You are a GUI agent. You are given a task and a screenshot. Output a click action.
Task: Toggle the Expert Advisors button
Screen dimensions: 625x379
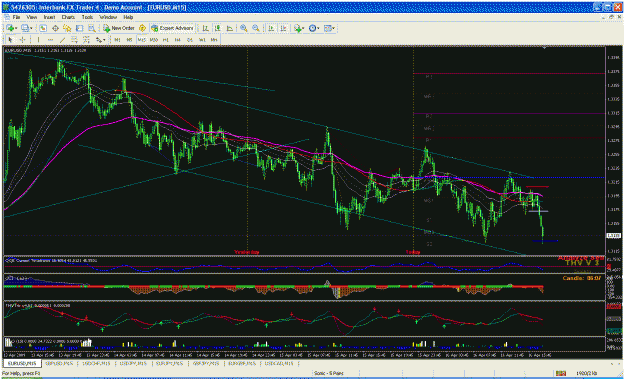[x=172, y=28]
